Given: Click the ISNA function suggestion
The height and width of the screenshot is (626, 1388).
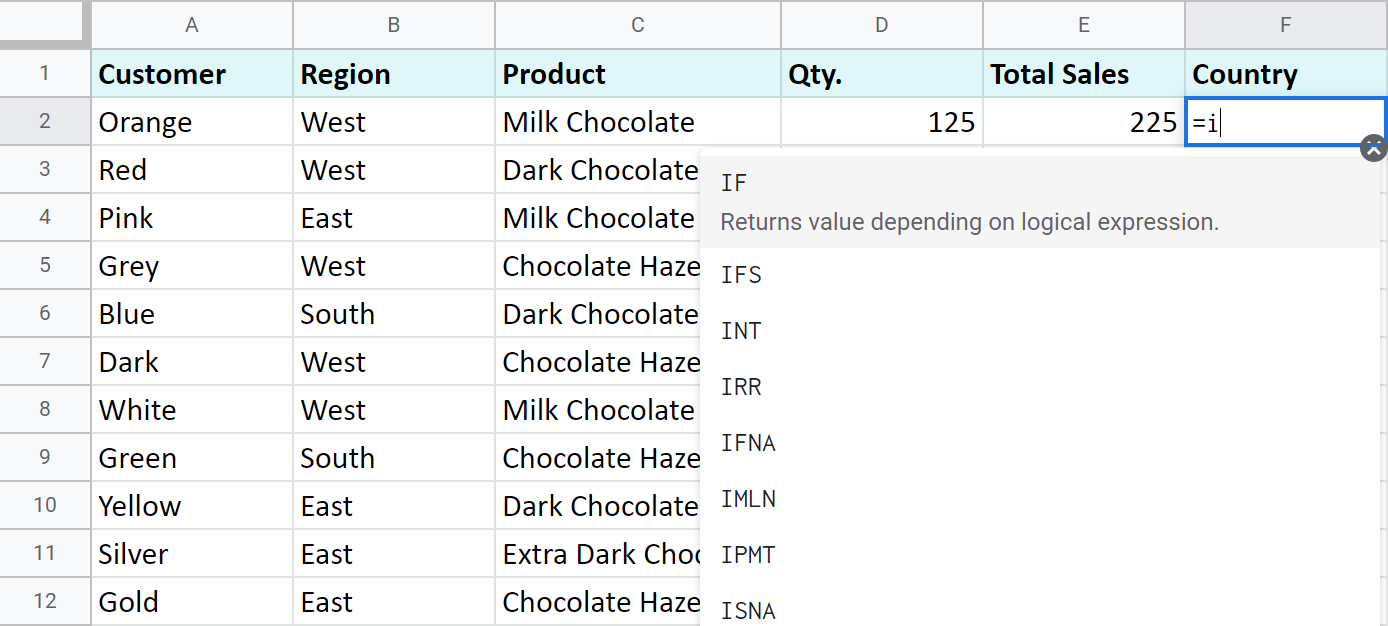Looking at the screenshot, I should pos(748,609).
